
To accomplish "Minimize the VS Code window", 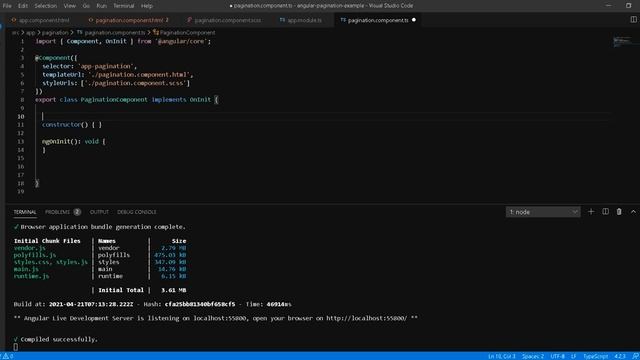I will [x=608, y=6].
